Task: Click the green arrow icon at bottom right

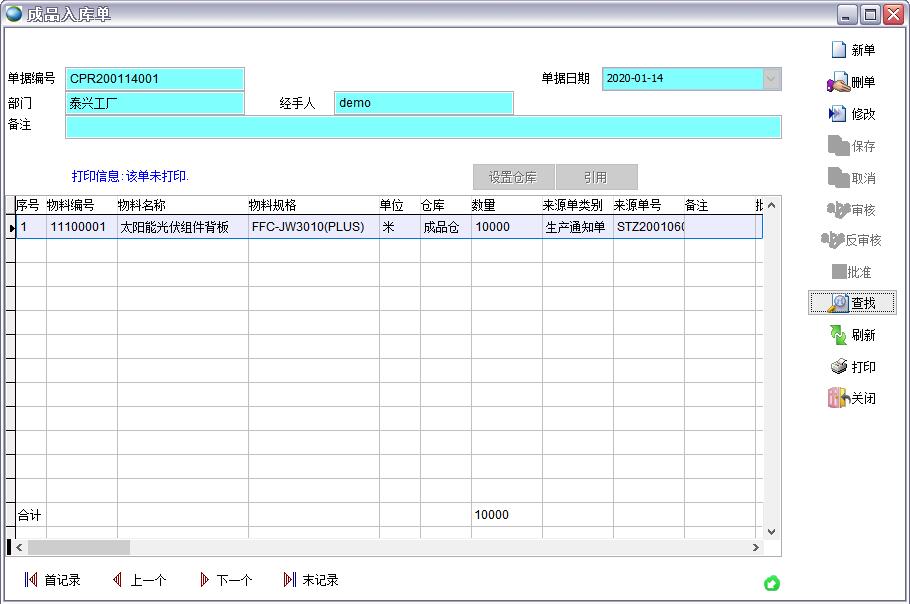Action: pyautogui.click(x=771, y=584)
